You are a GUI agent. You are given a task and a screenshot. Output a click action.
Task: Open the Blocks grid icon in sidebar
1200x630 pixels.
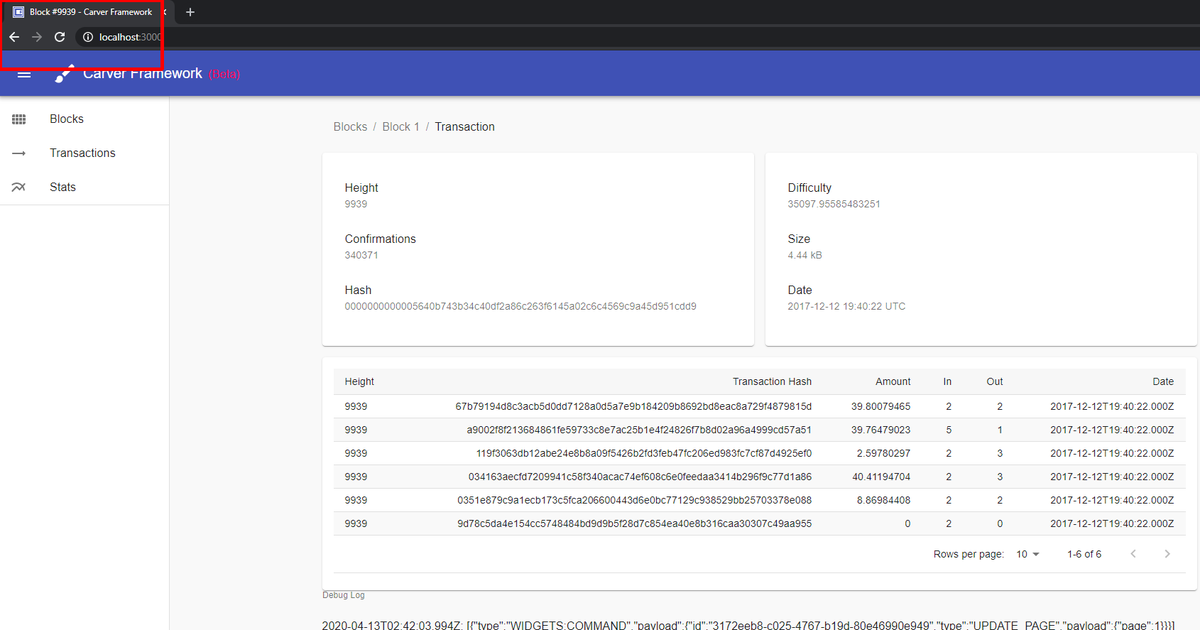pos(20,119)
